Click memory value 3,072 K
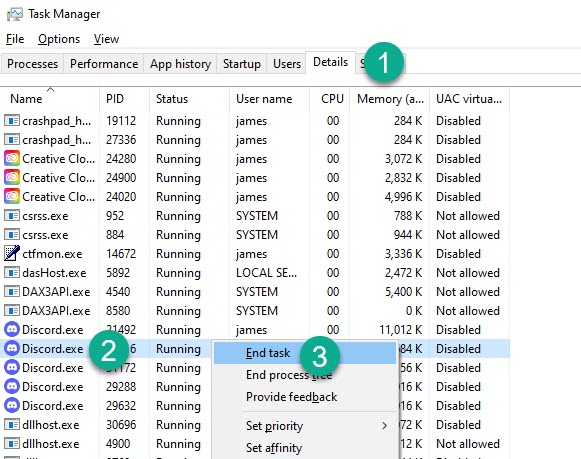581x459 pixels. coord(404,159)
